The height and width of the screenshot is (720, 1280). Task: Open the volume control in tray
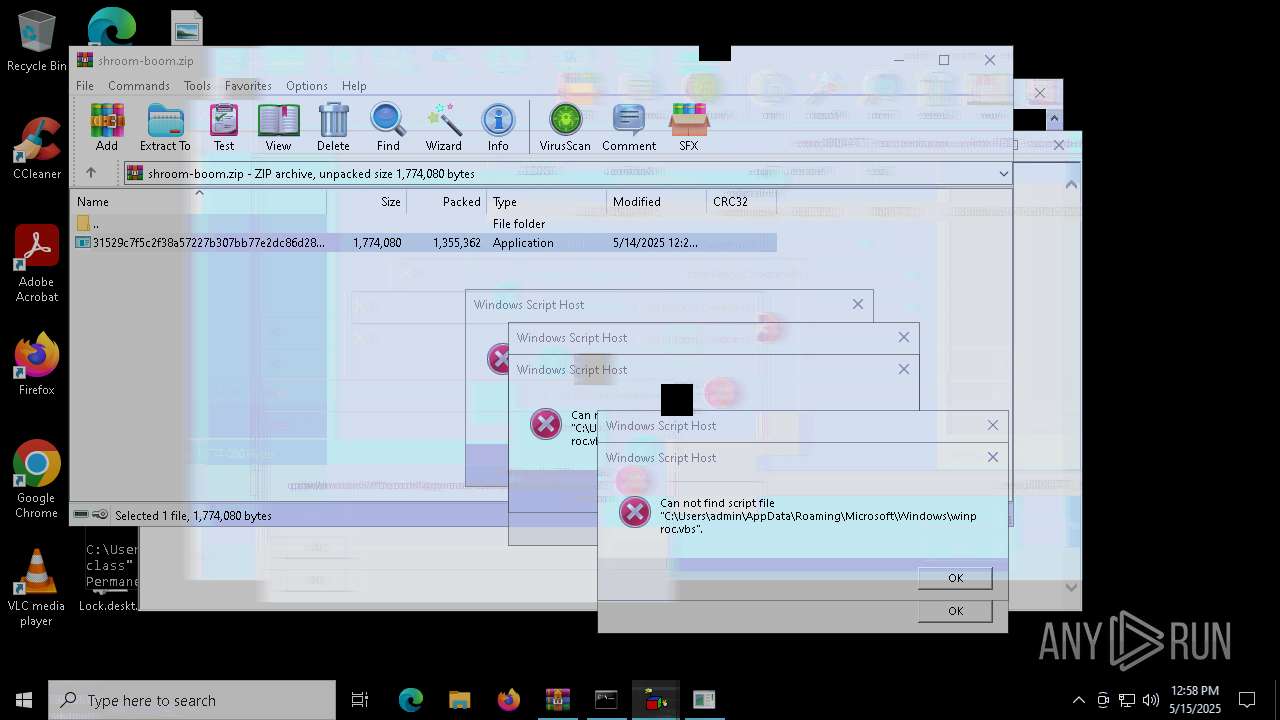(1151, 700)
